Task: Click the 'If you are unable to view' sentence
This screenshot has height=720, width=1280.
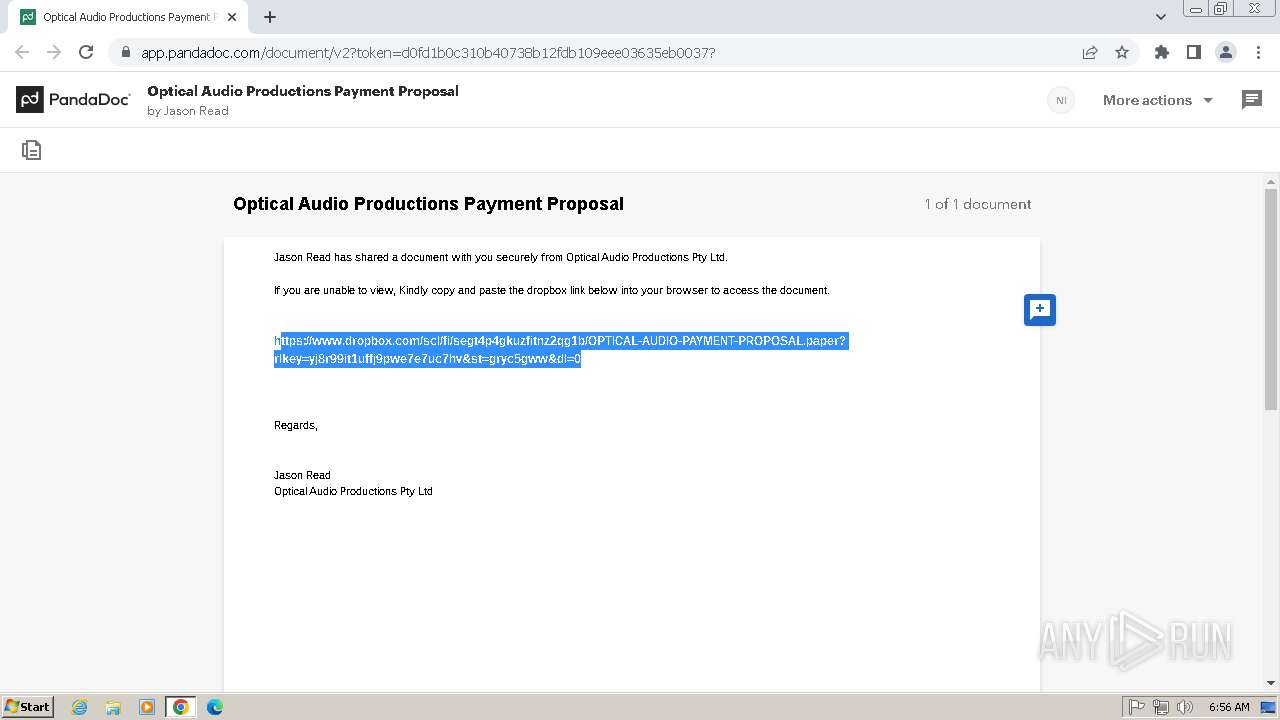Action: 552,290
